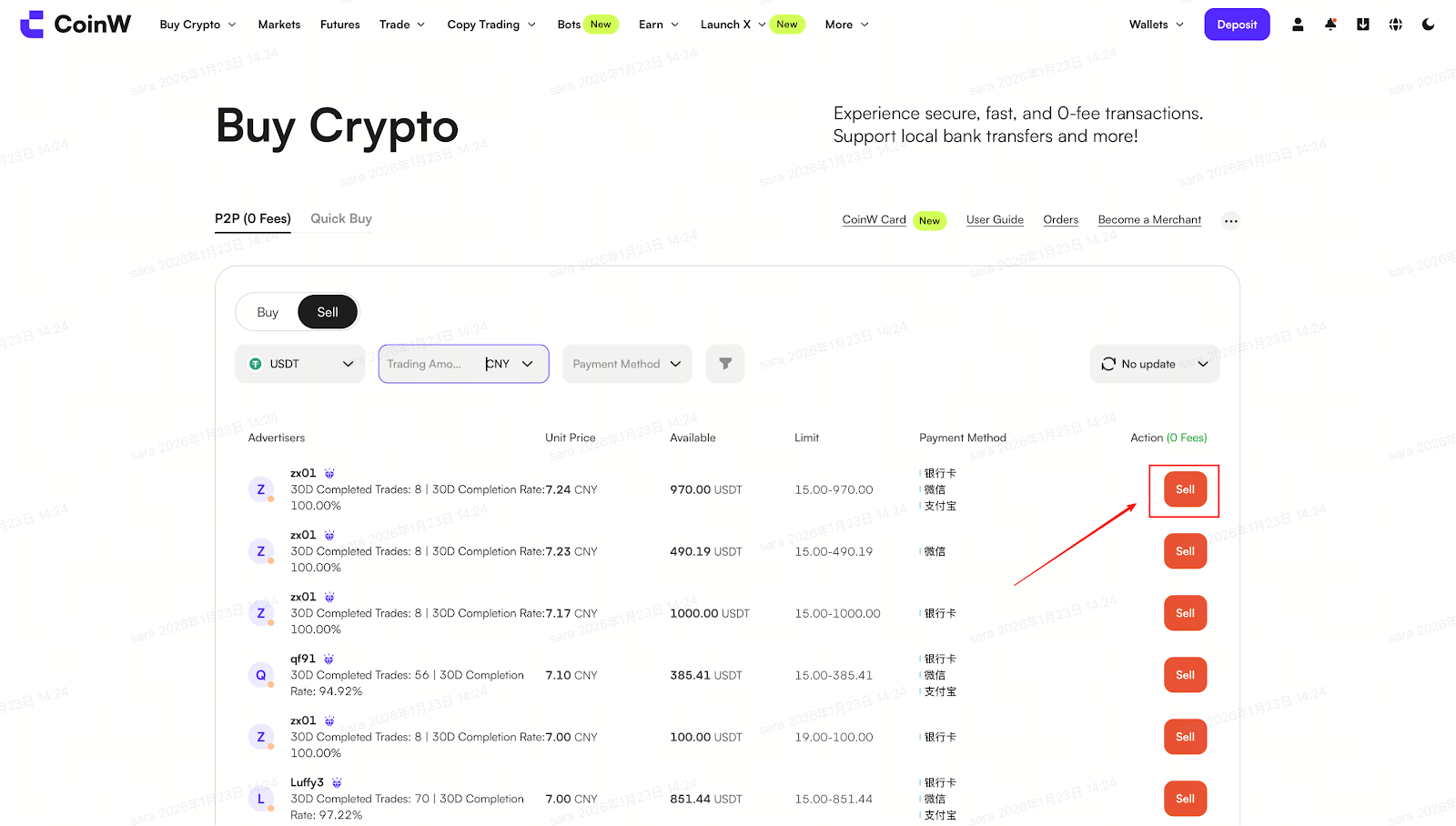Open the user profile icon
This screenshot has width=1456, height=826.
click(1298, 25)
